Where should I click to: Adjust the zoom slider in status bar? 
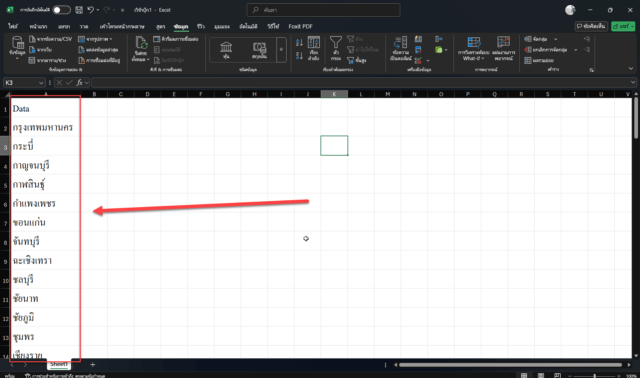(x=594, y=376)
